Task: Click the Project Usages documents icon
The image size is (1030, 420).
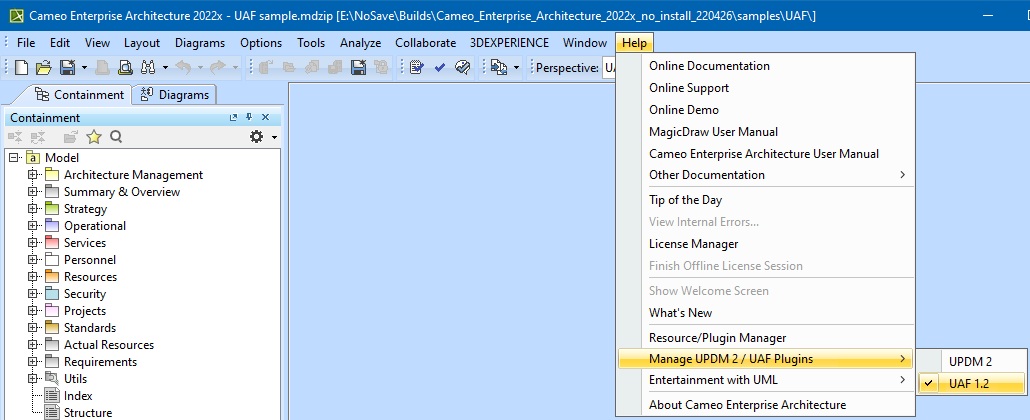Action: point(498,67)
